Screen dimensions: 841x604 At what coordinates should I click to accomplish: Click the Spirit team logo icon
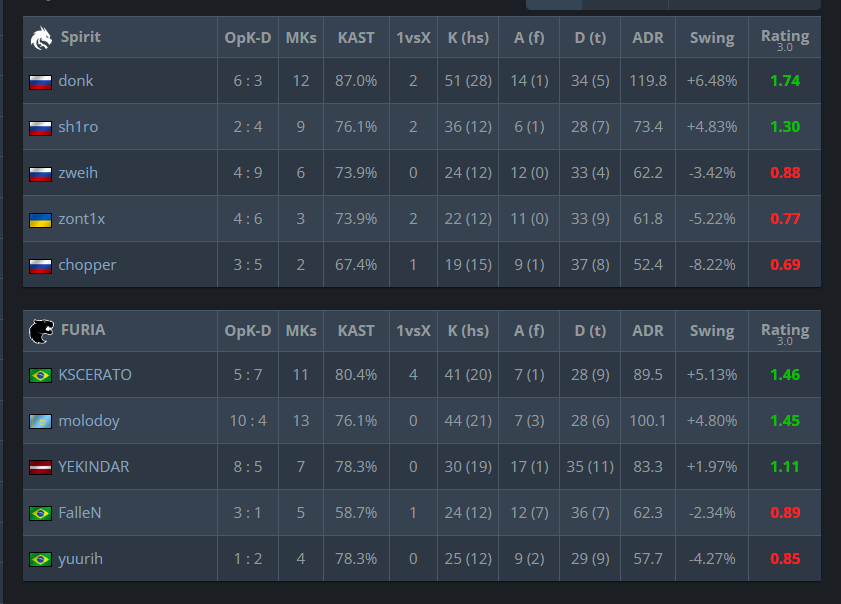[x=41, y=38]
